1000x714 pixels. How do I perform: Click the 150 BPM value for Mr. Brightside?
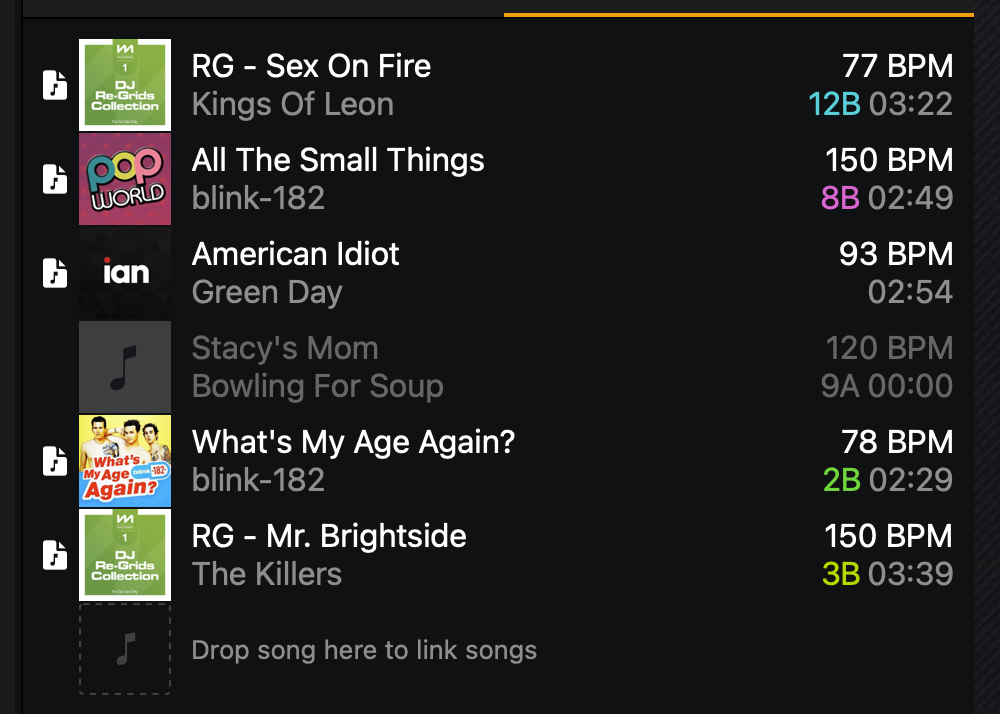889,536
